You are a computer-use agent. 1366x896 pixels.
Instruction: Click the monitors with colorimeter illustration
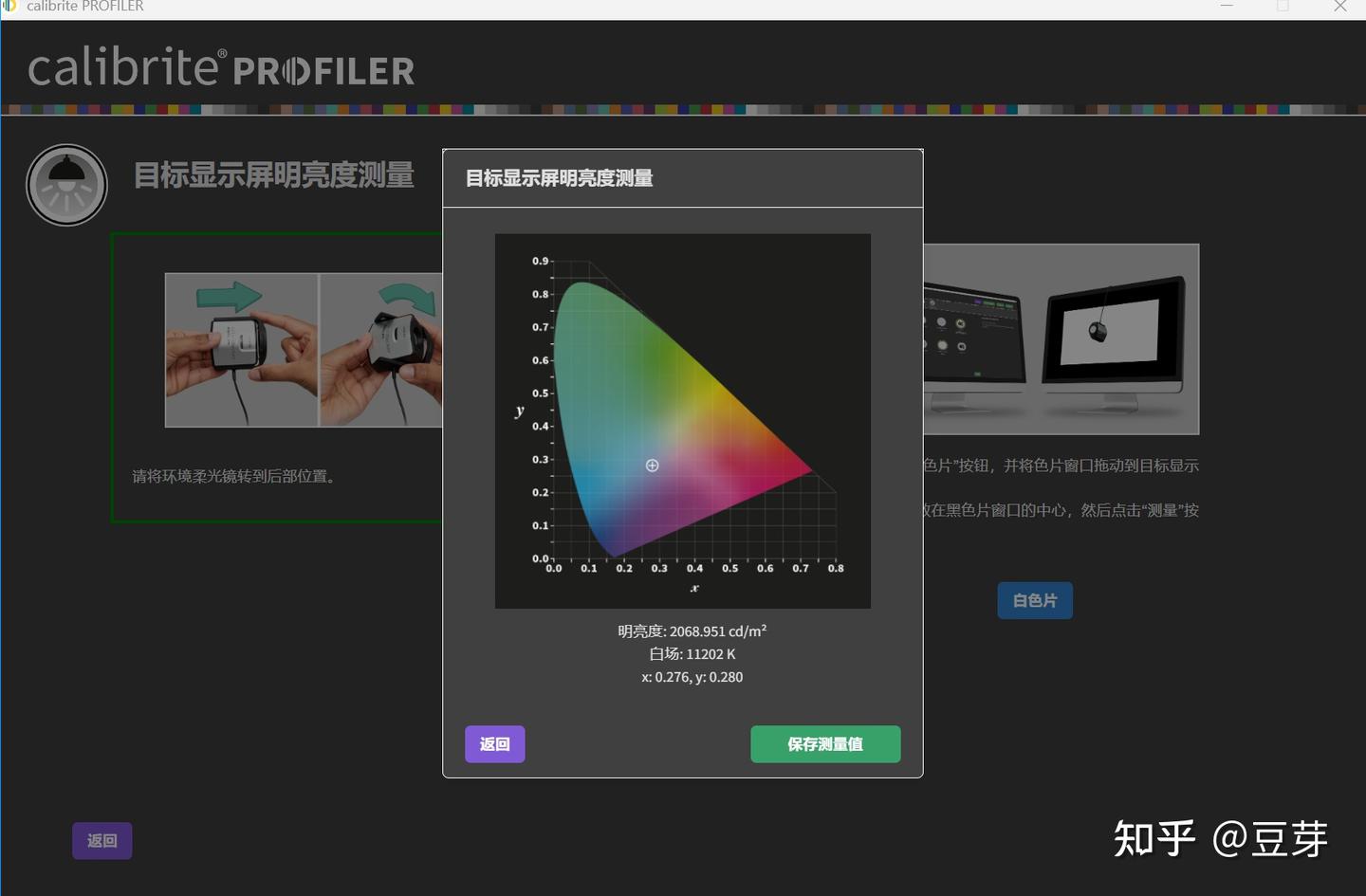click(x=1061, y=339)
